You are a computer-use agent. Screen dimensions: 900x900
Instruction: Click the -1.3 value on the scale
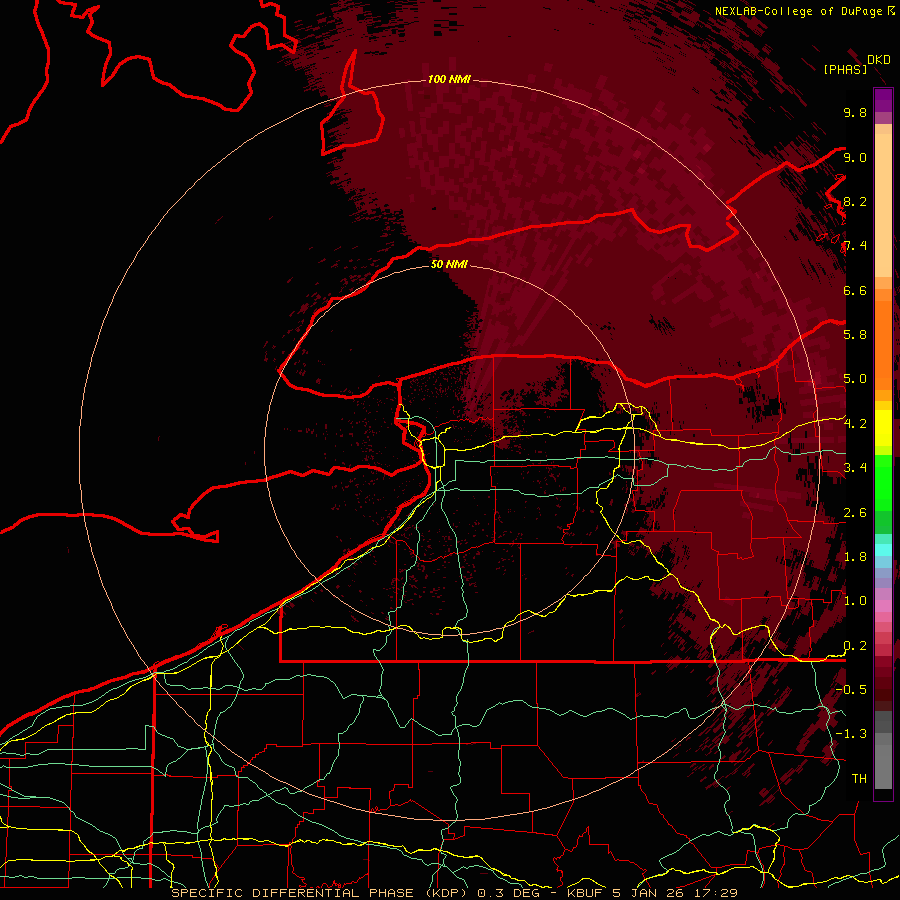coord(851,734)
